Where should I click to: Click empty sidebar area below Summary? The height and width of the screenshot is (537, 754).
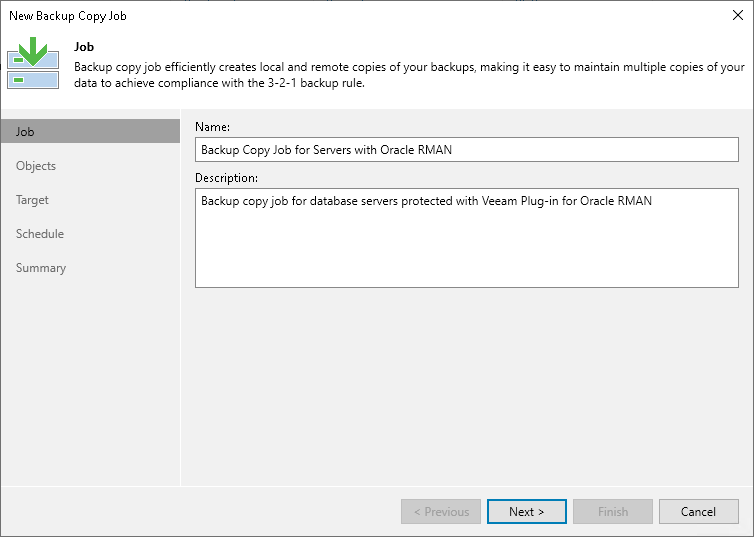90,380
